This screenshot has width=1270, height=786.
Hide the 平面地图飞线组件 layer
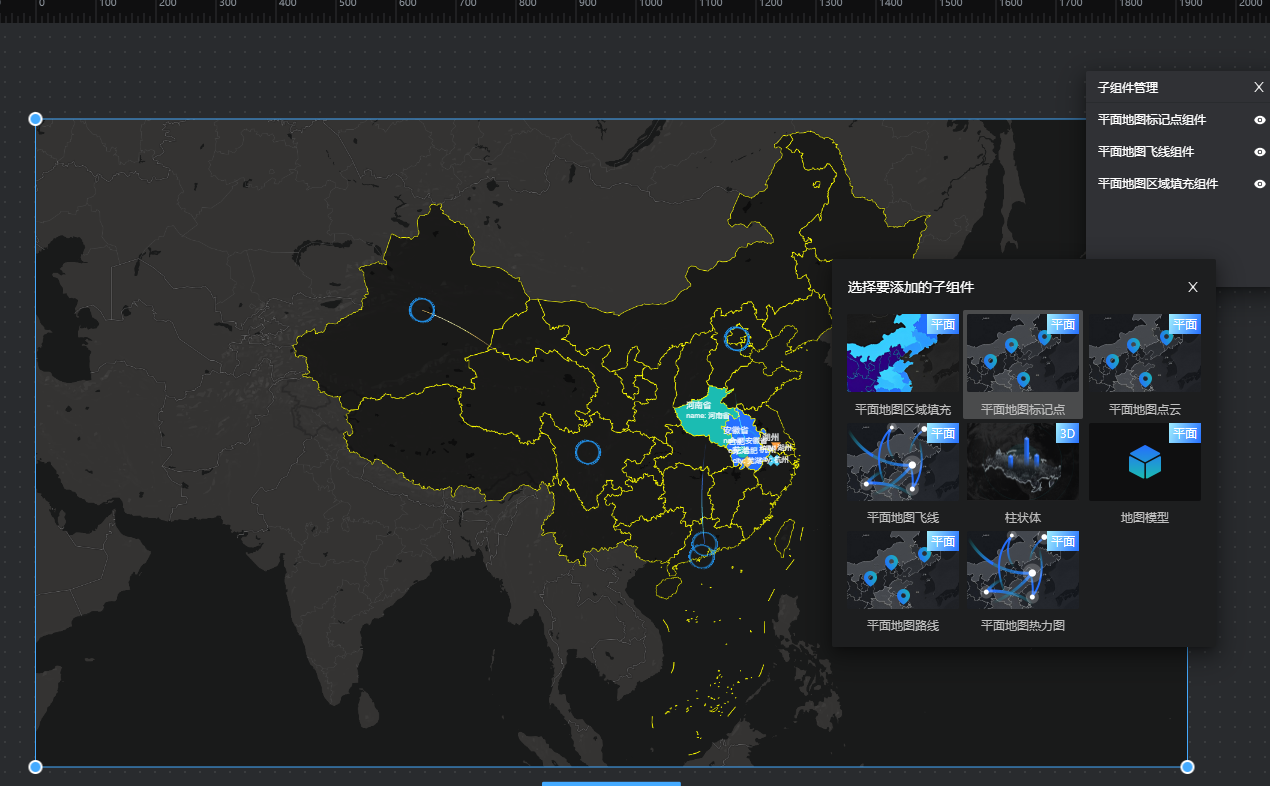[1259, 152]
